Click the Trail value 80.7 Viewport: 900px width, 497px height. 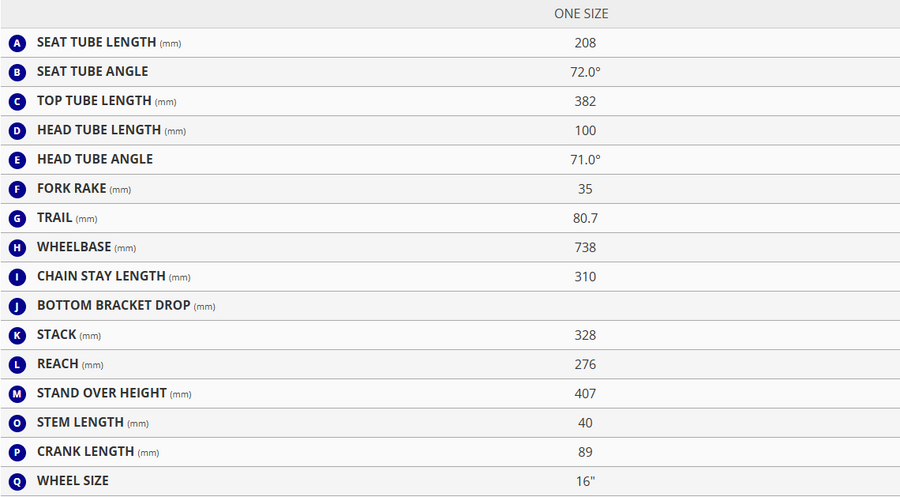(585, 218)
